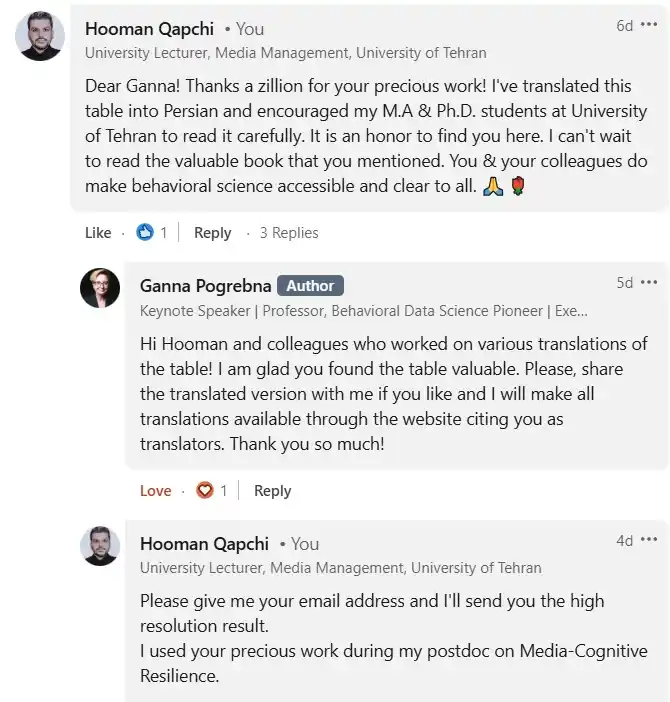Click the reaction count beside the heart
Image resolution: width=670 pixels, height=702 pixels.
pos(224,491)
